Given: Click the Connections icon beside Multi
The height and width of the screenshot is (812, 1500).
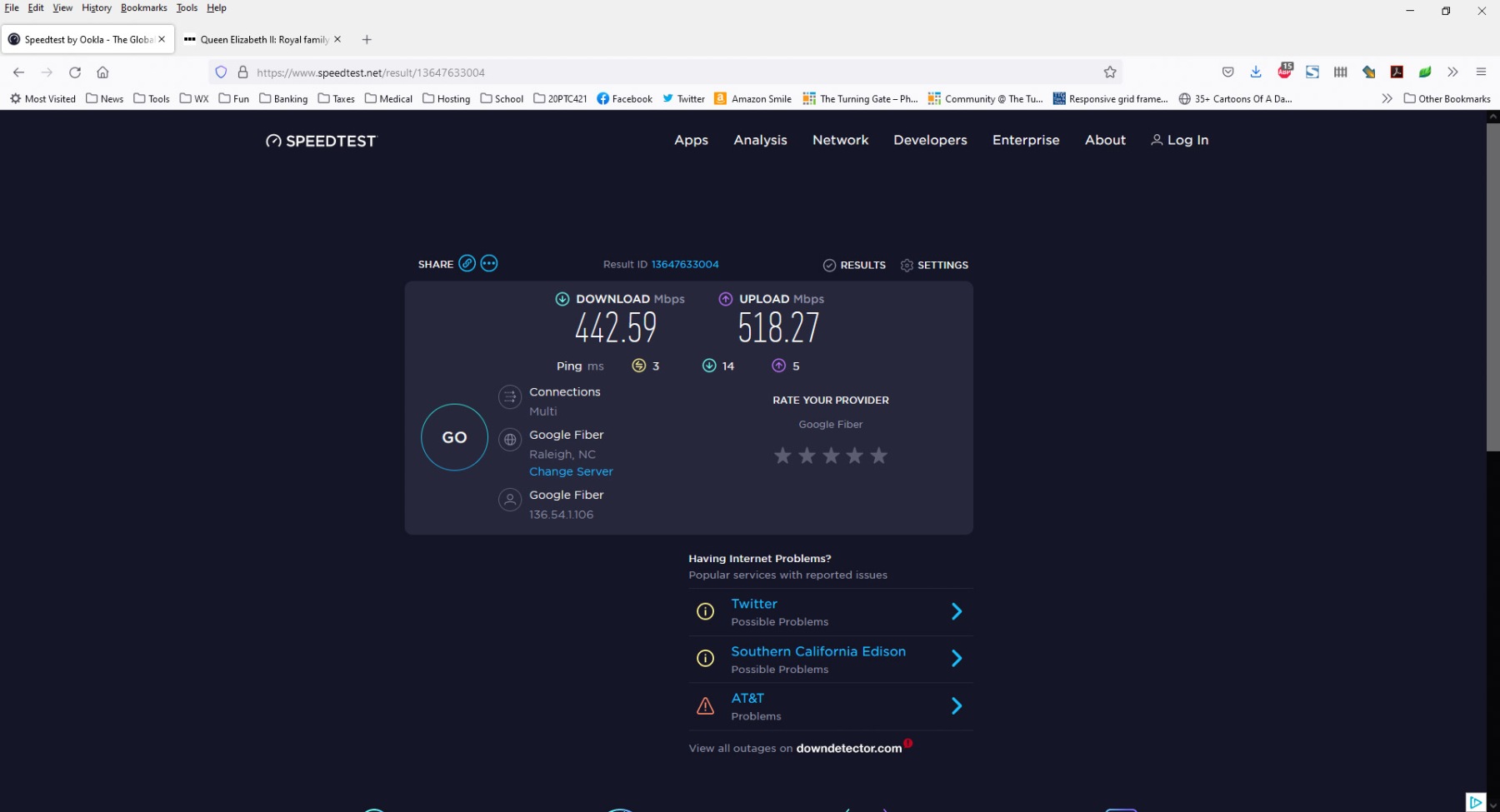Looking at the screenshot, I should click(x=510, y=397).
